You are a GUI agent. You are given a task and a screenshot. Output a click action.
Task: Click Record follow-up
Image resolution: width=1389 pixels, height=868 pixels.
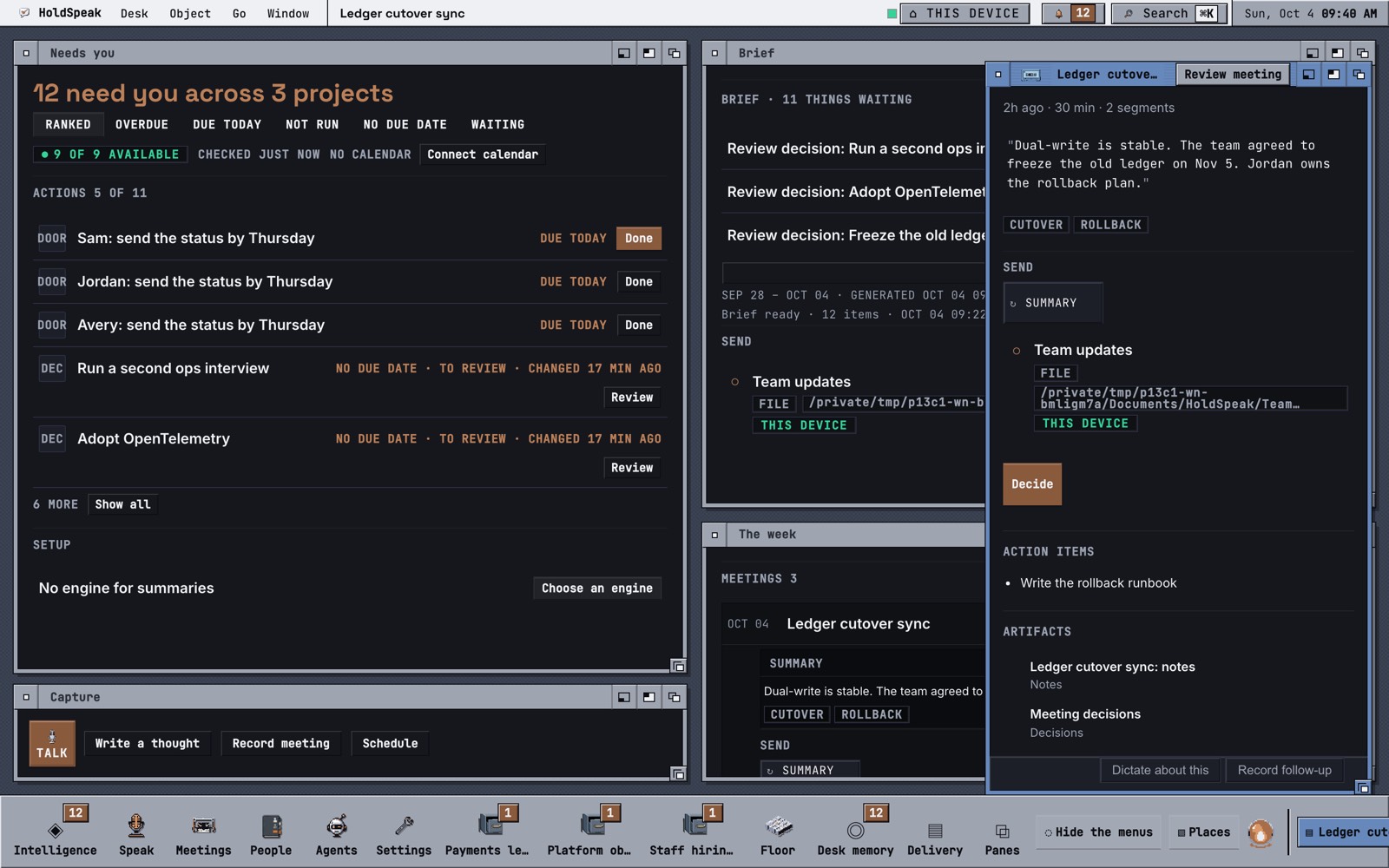click(x=1285, y=770)
